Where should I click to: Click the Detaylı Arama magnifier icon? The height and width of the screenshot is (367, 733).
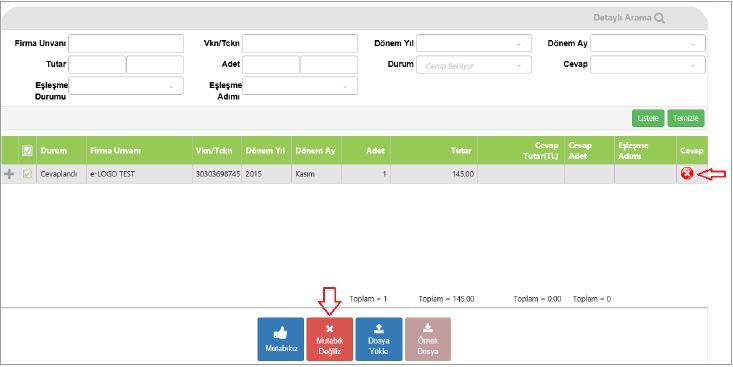pos(659,18)
